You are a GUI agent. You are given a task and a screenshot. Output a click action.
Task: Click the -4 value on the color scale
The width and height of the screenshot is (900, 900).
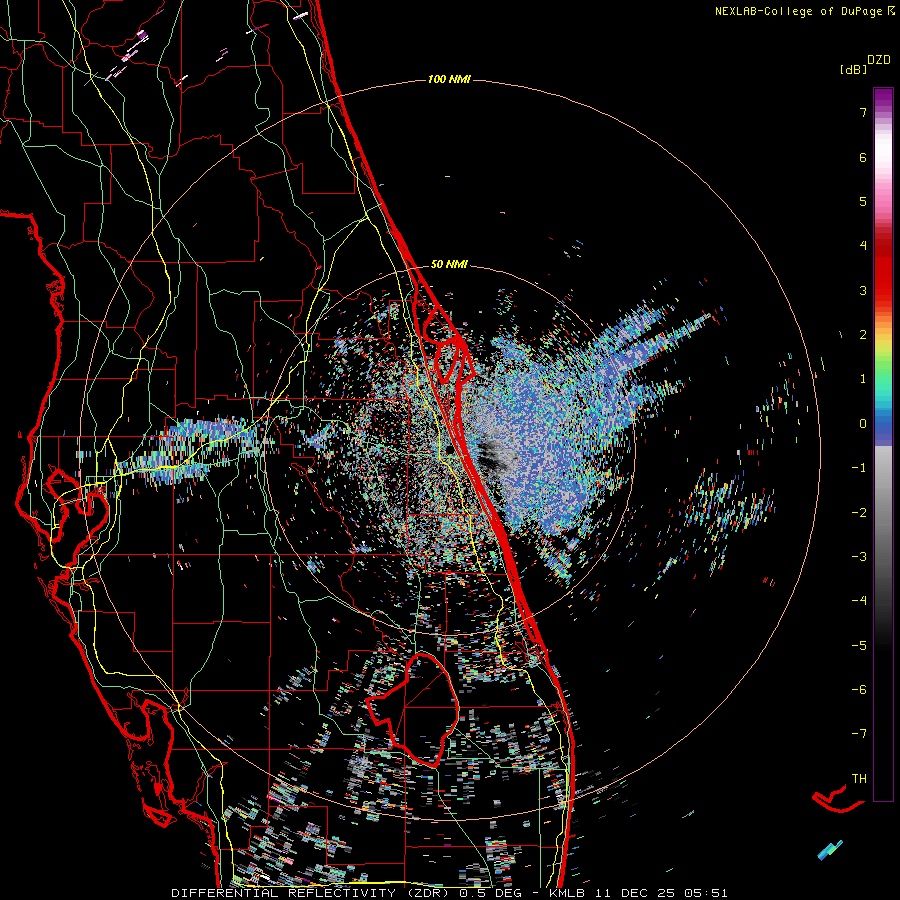coord(859,600)
